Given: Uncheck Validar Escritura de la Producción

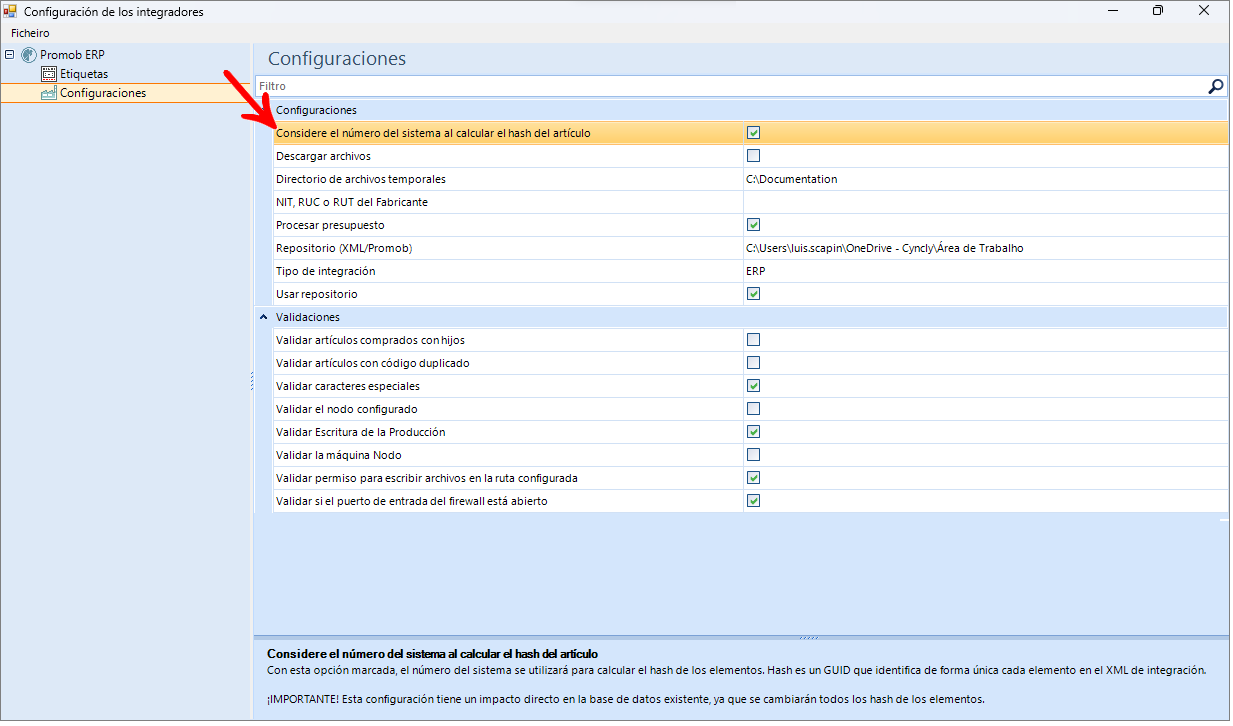Looking at the screenshot, I should [x=754, y=432].
